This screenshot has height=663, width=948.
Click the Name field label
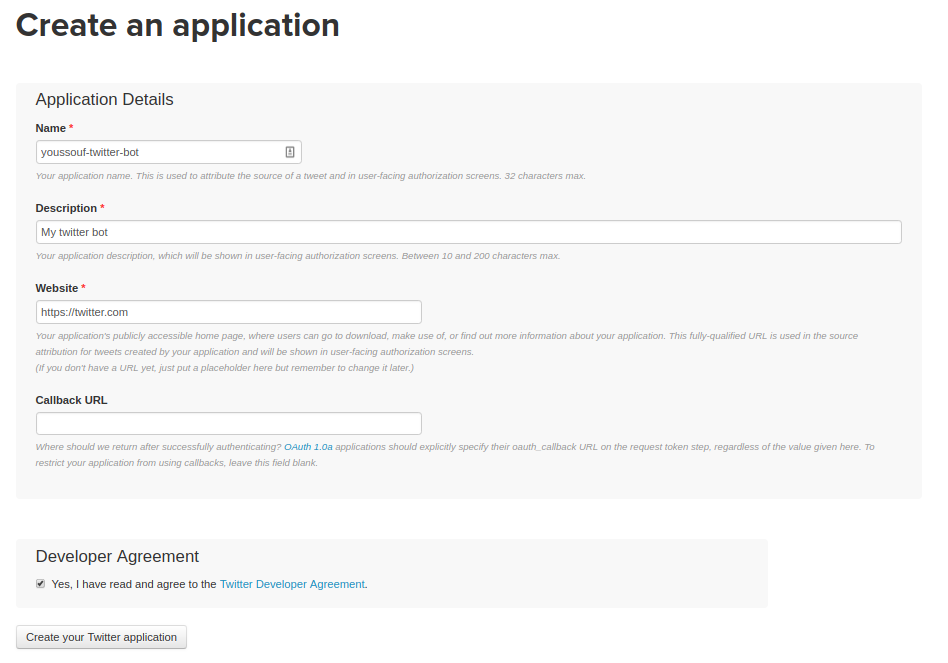coord(51,128)
